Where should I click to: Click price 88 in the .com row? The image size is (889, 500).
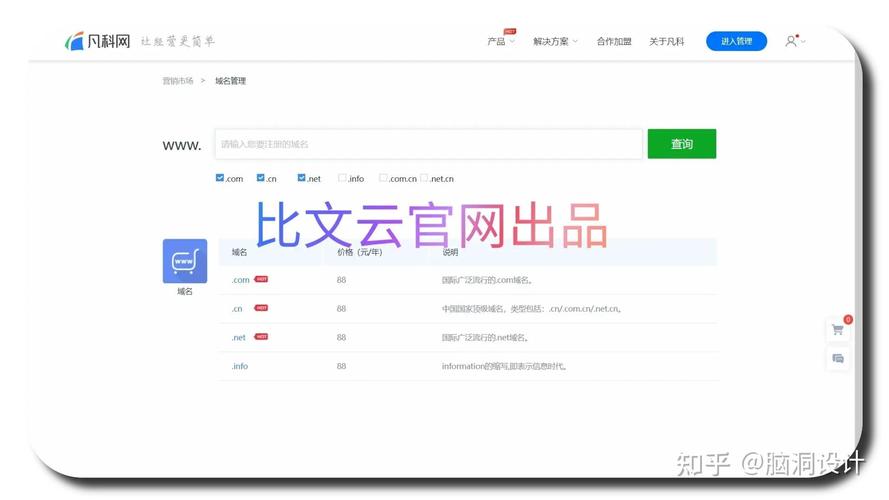(x=341, y=280)
